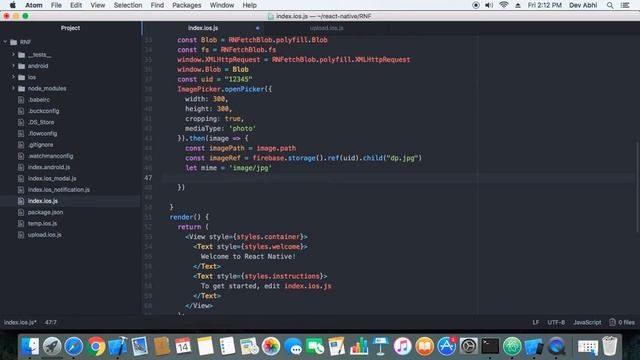Open .flowconfig in tree view
The height and width of the screenshot is (360, 640).
click(x=42, y=133)
